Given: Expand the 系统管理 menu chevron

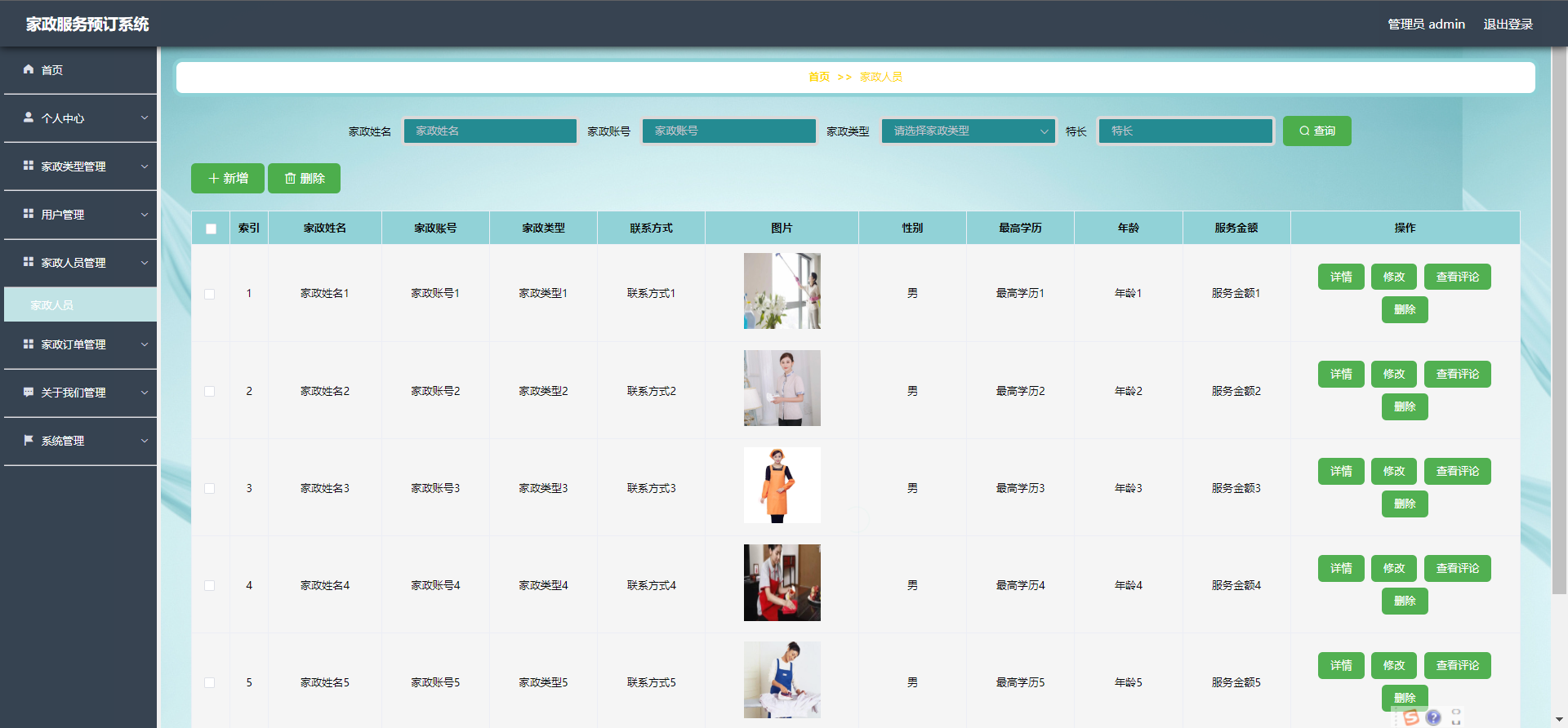Looking at the screenshot, I should tap(145, 441).
